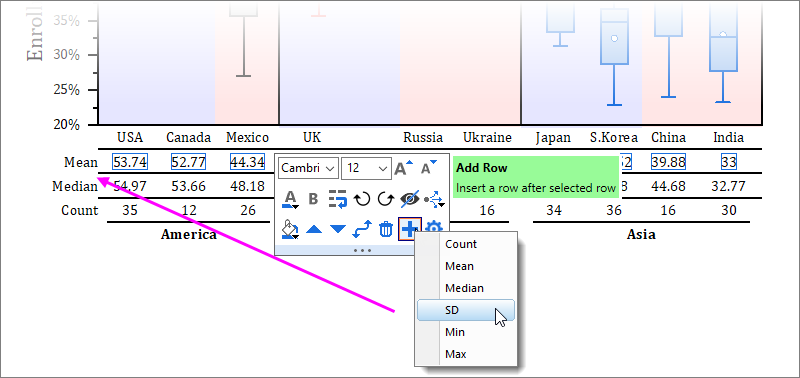The image size is (800, 378).
Task: Open settings with the gear icon
Action: point(433,228)
